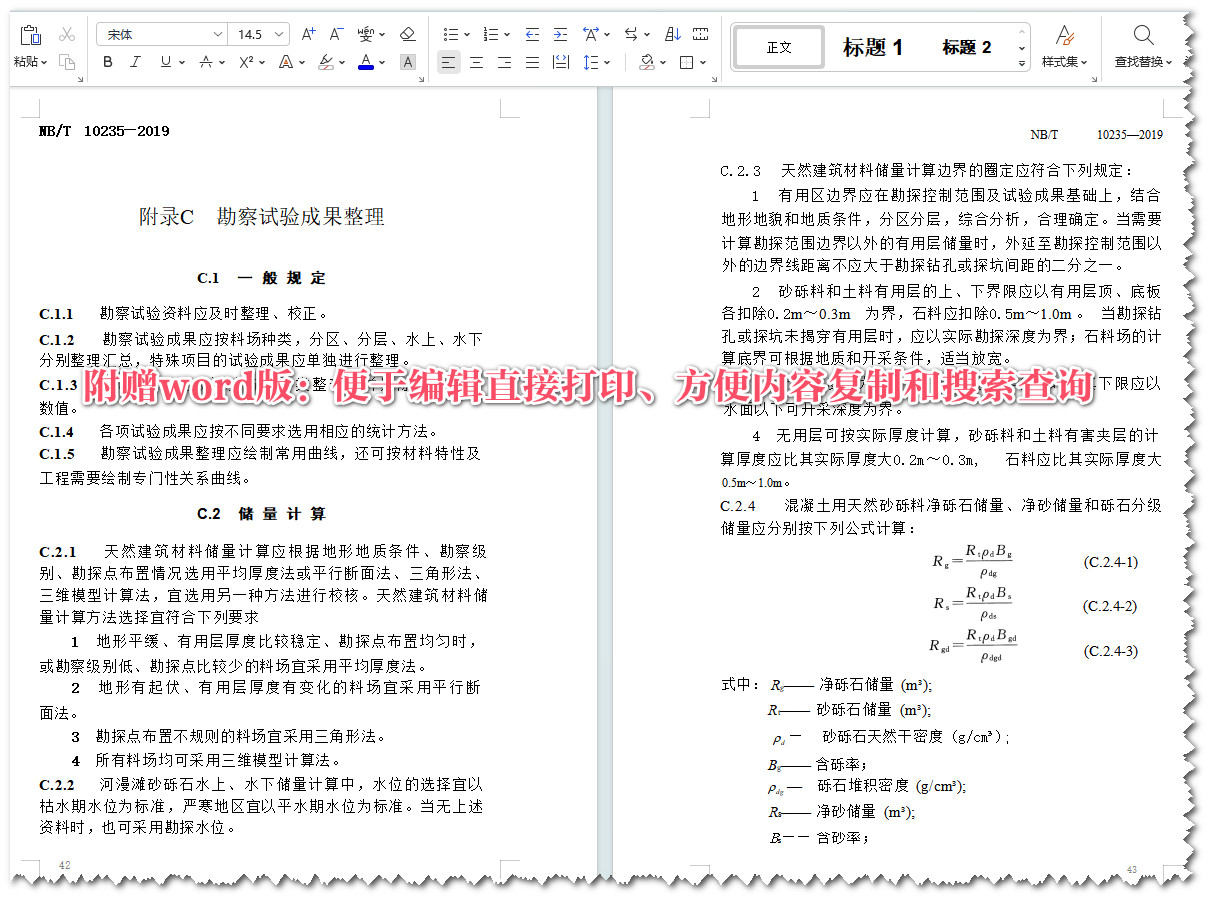Screen dimensions: 1212x902
Task: Toggle the Strikethrough formatting
Action: (206, 62)
